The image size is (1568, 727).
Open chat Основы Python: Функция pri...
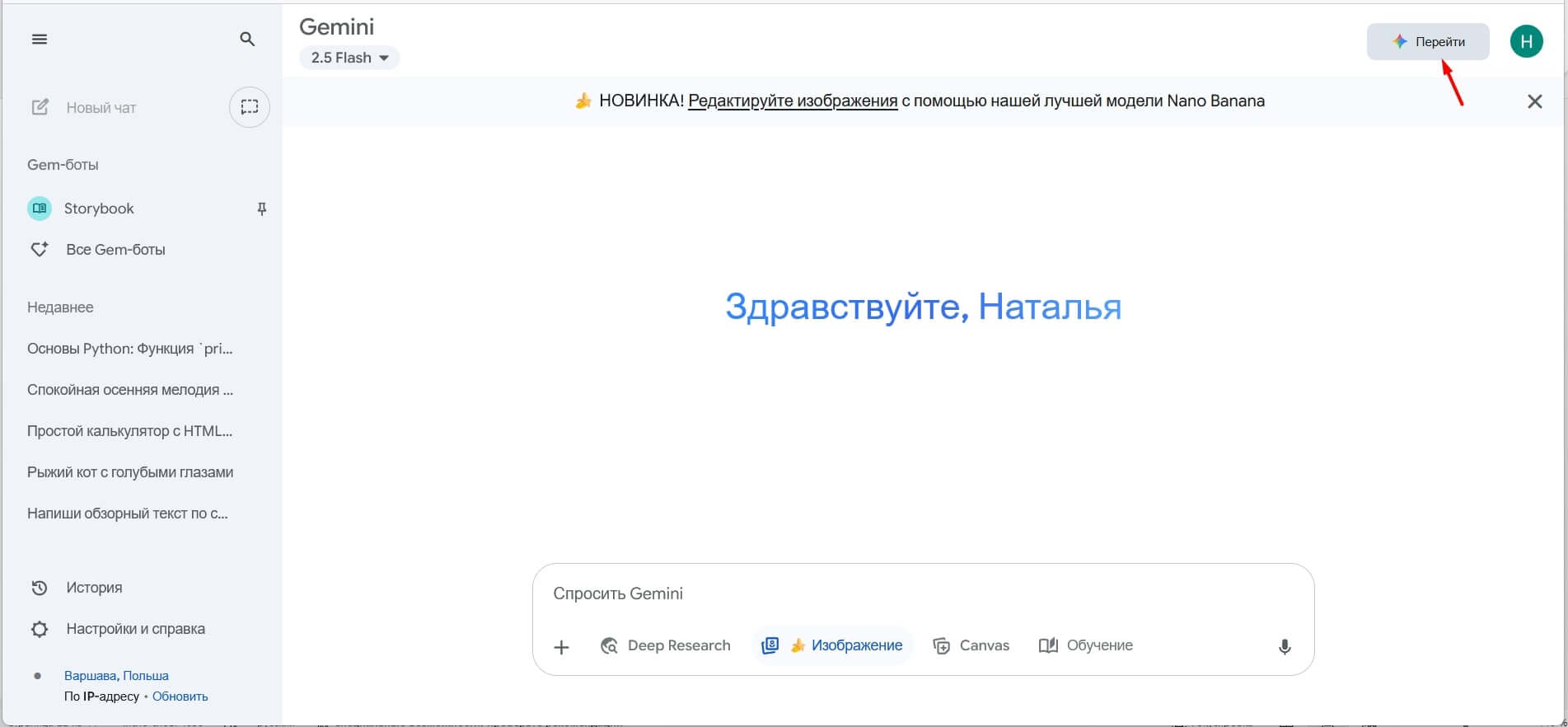(x=130, y=349)
